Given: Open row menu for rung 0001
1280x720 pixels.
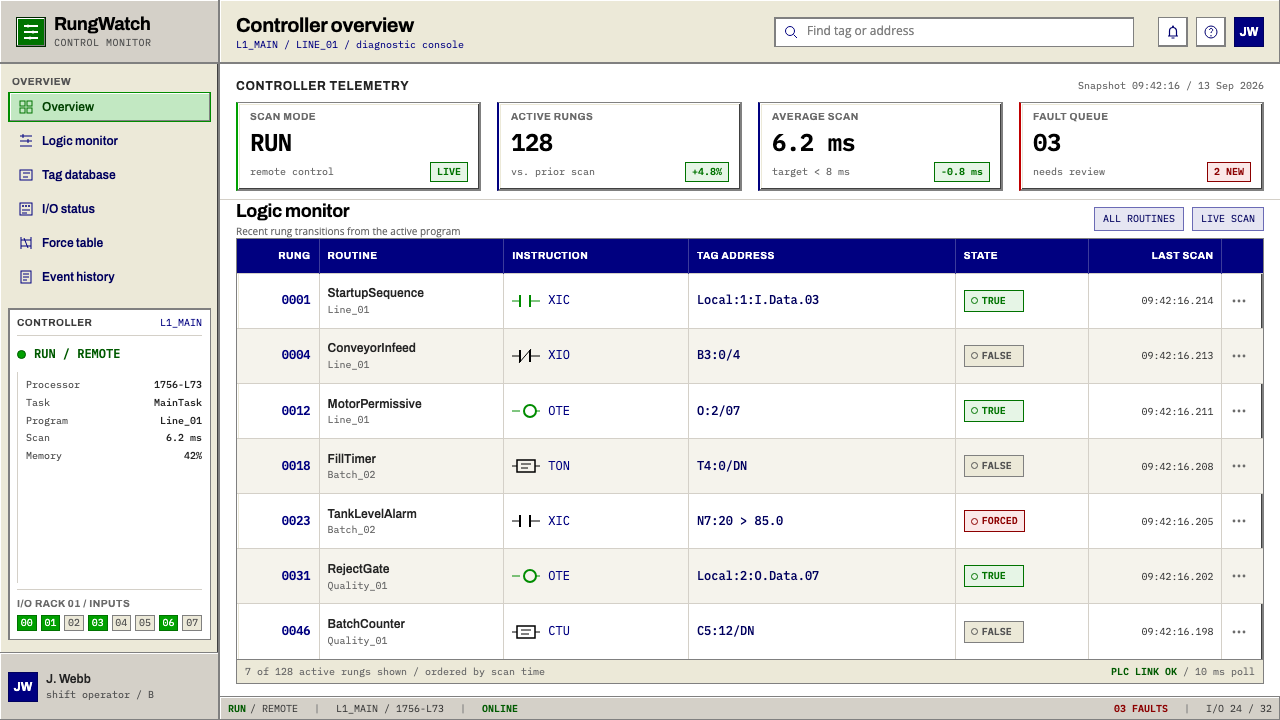Looking at the screenshot, I should point(1239,300).
